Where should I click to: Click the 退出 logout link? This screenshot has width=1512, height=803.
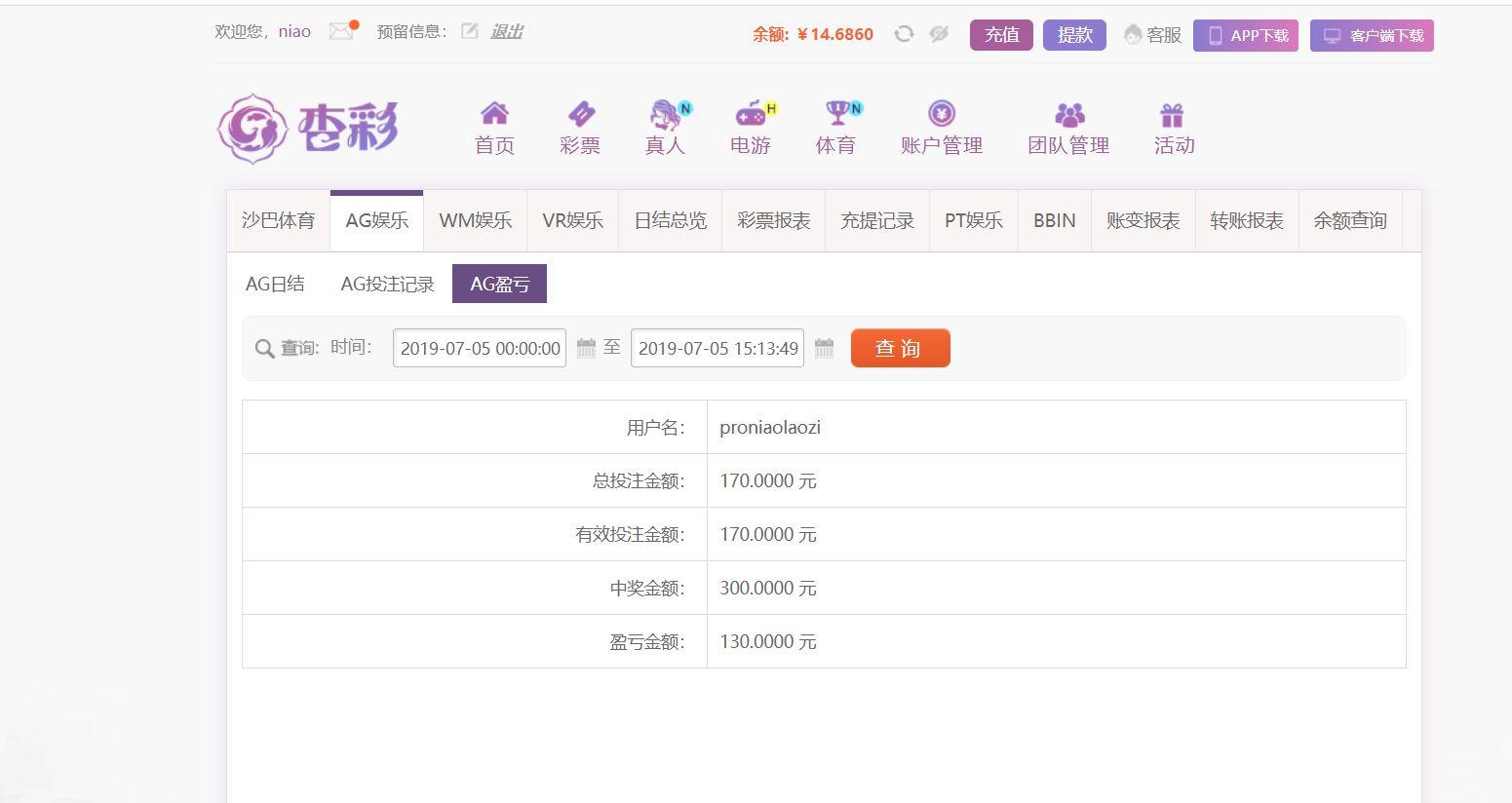coord(506,32)
